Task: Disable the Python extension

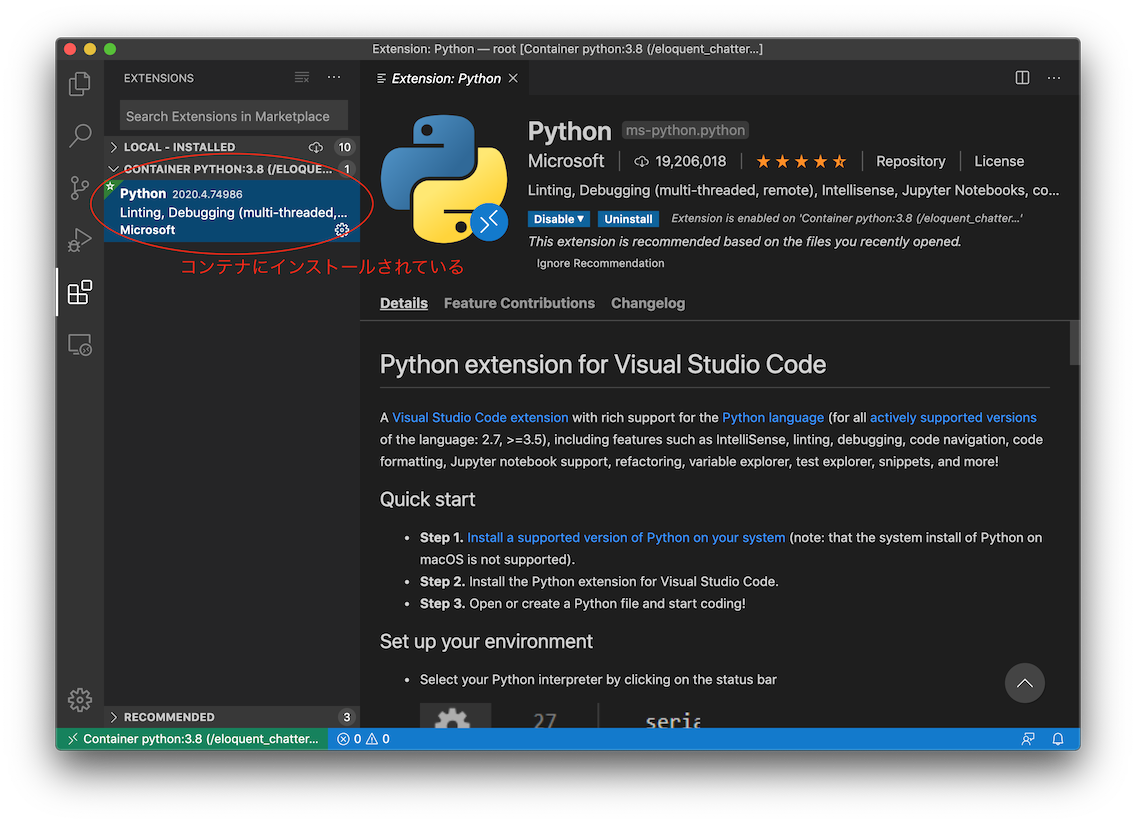Action: click(553, 218)
